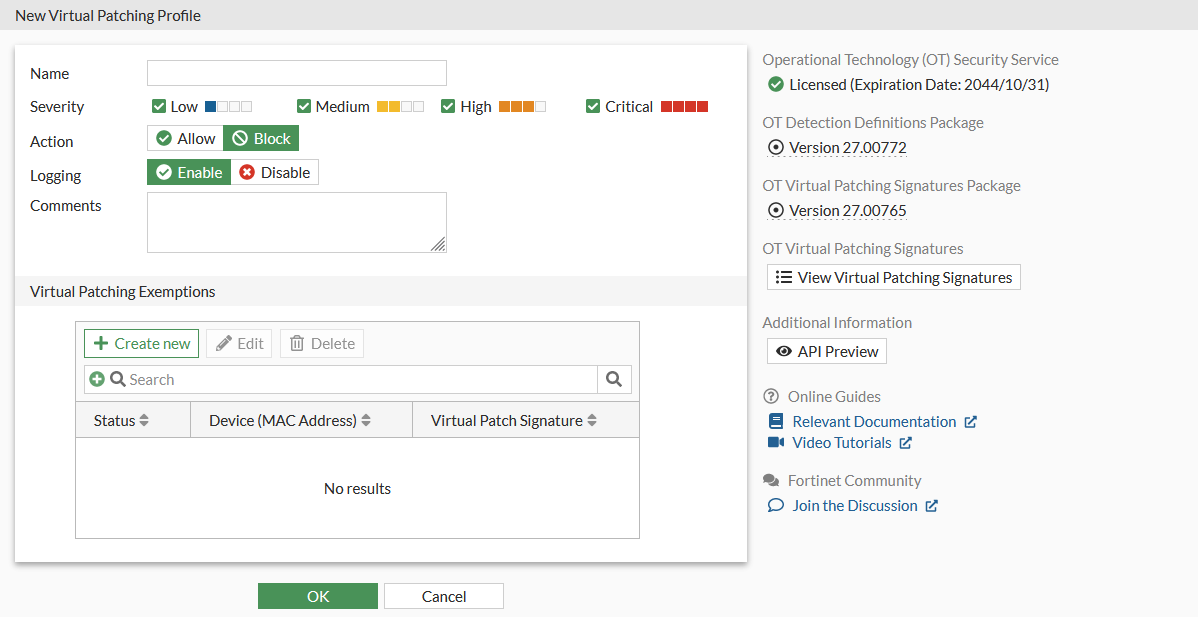Click the green plus filter icon in search bar
The width and height of the screenshot is (1198, 617).
pos(95,379)
